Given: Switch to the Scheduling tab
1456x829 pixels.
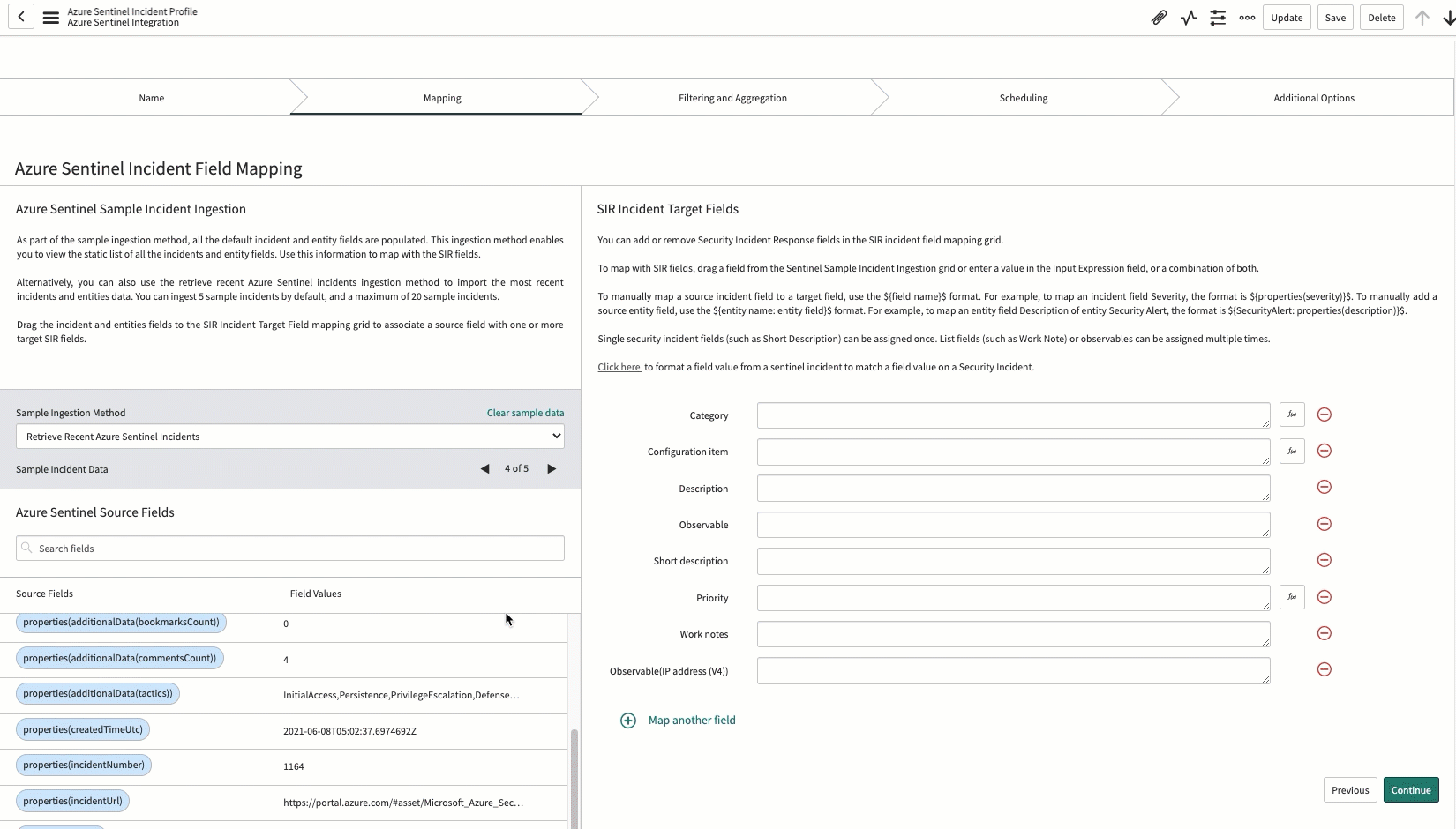Looking at the screenshot, I should [x=1024, y=98].
